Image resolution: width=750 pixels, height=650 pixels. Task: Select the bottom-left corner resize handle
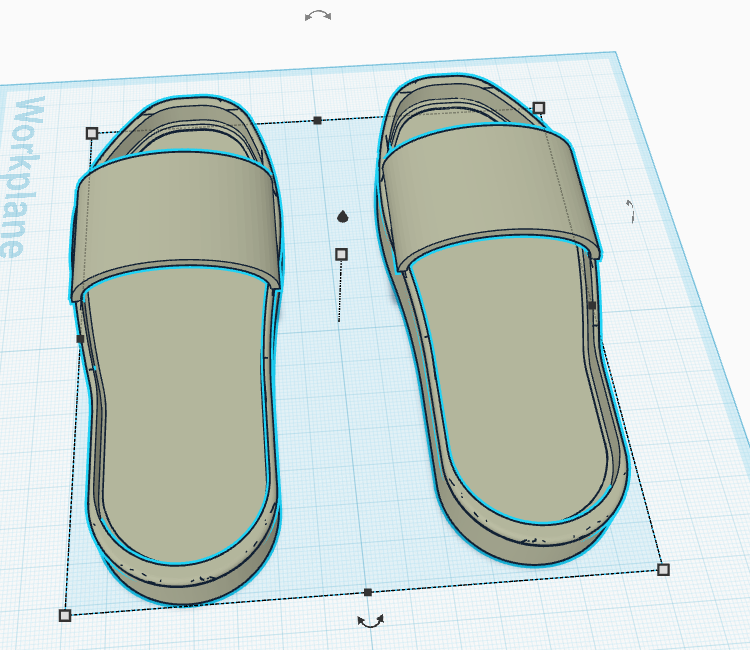coord(65,616)
